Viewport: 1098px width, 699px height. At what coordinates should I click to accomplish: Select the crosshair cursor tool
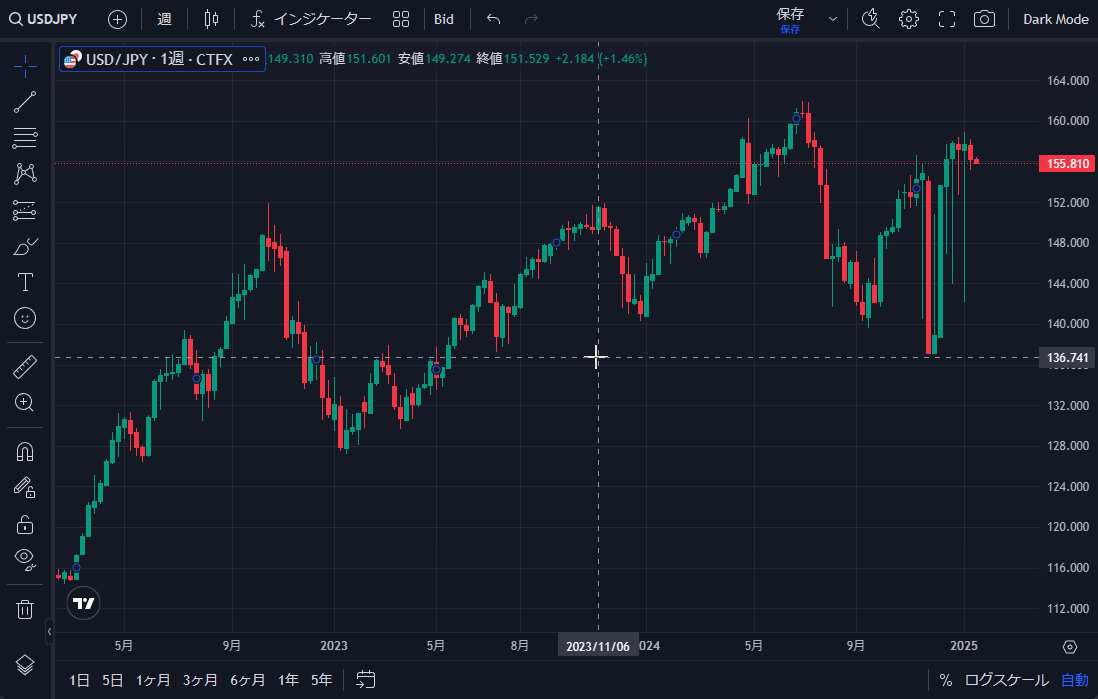tap(25, 67)
